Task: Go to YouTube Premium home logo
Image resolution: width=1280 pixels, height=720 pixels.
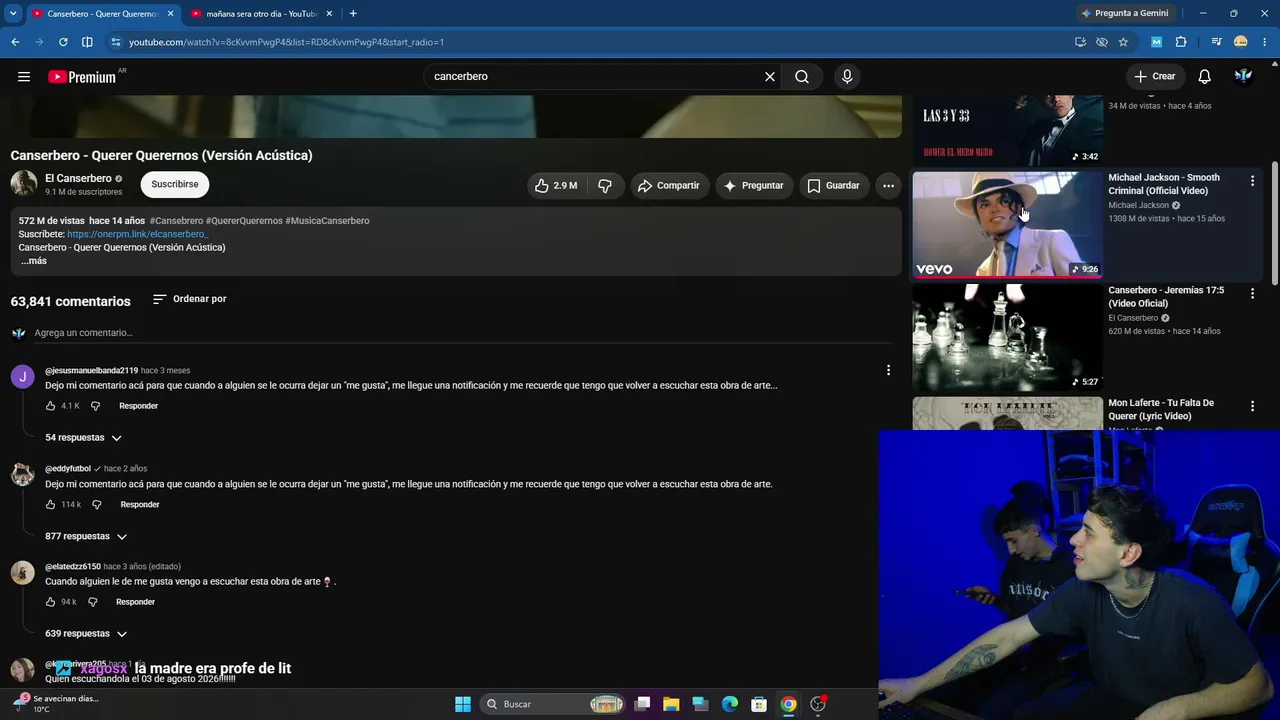Action: click(82, 77)
